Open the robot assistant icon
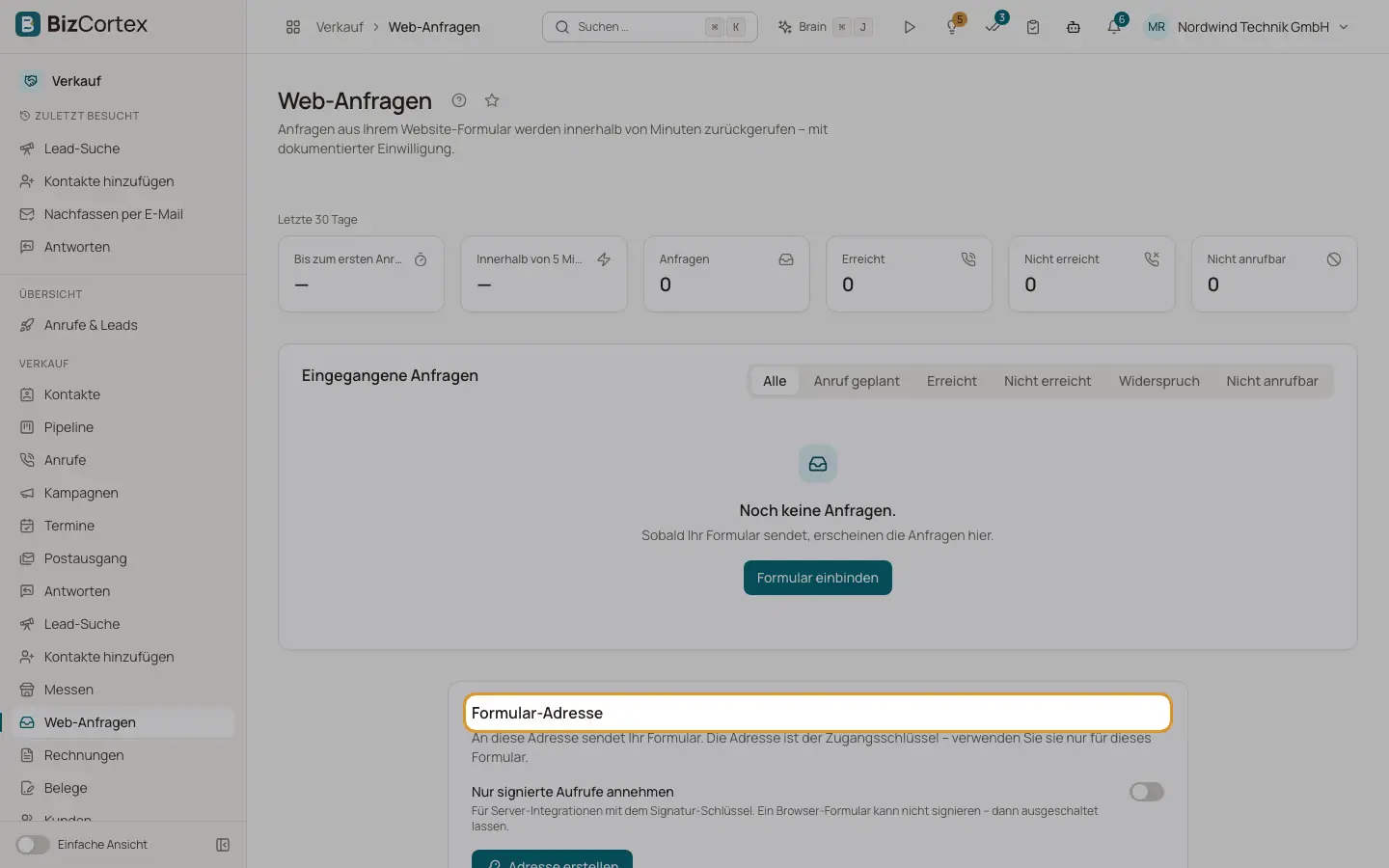The width and height of the screenshot is (1389, 868). (x=1074, y=27)
